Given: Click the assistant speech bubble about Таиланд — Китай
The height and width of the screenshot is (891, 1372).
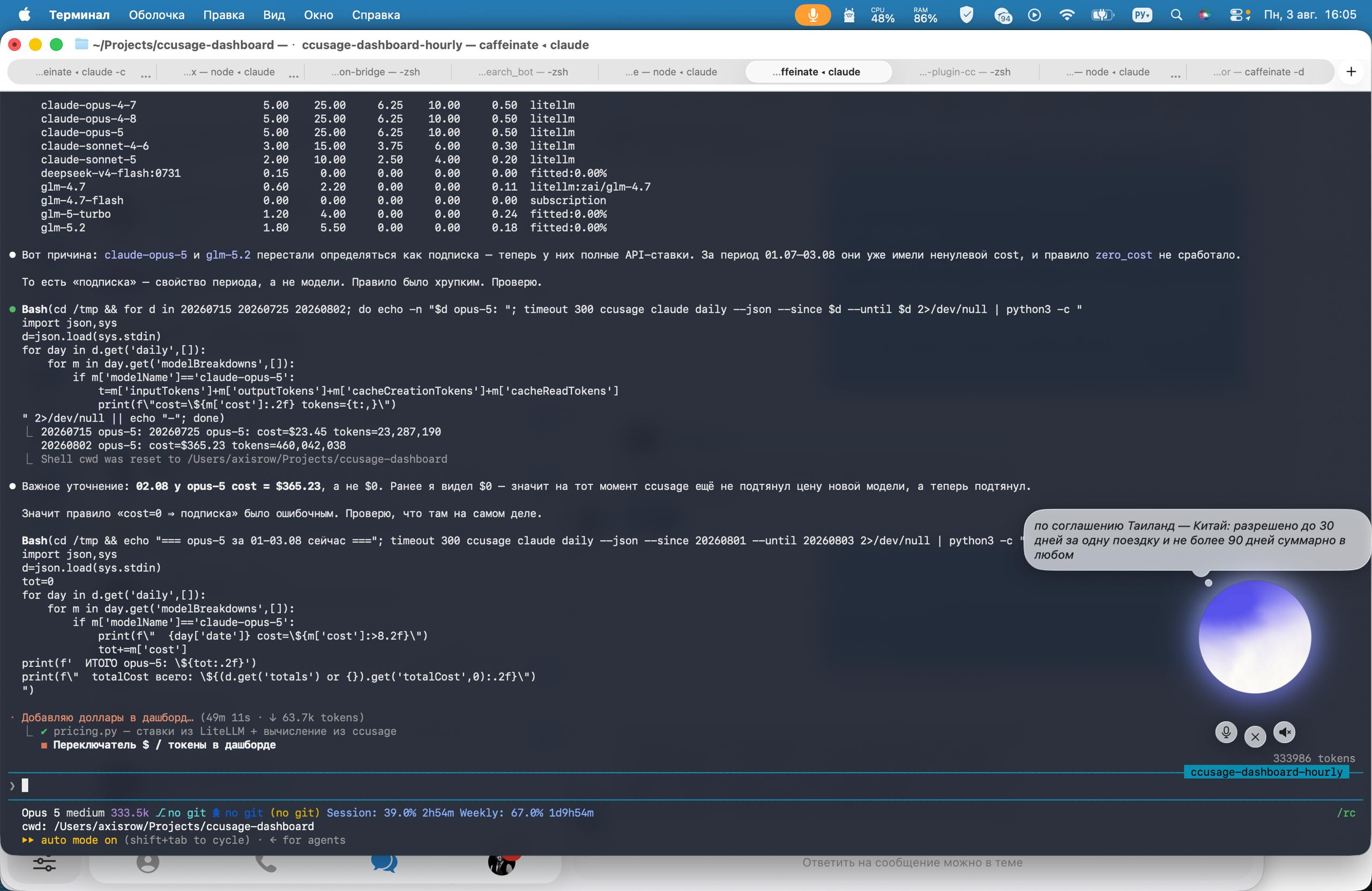Looking at the screenshot, I should (1196, 540).
